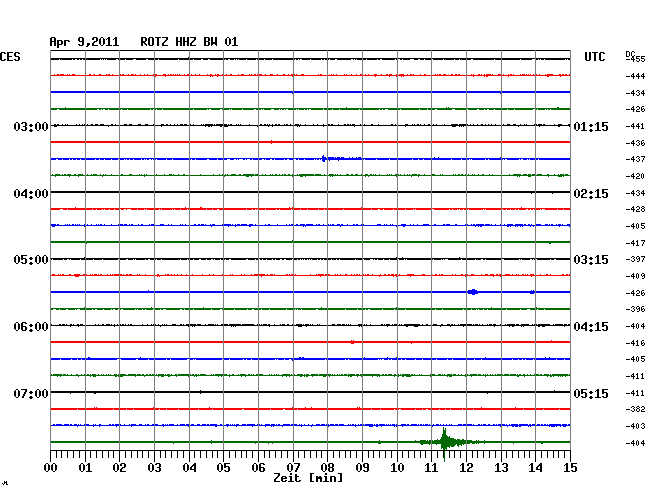Click minute tick label 13
The height and width of the screenshot is (494, 650).
coord(501,467)
